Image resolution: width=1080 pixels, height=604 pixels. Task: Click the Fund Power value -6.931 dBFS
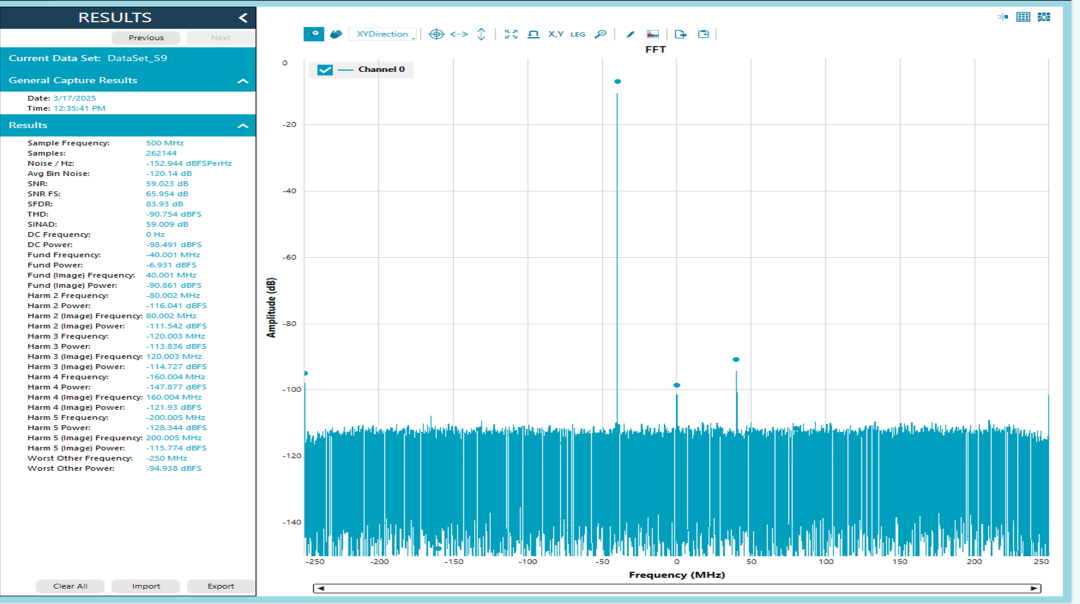click(x=171, y=264)
